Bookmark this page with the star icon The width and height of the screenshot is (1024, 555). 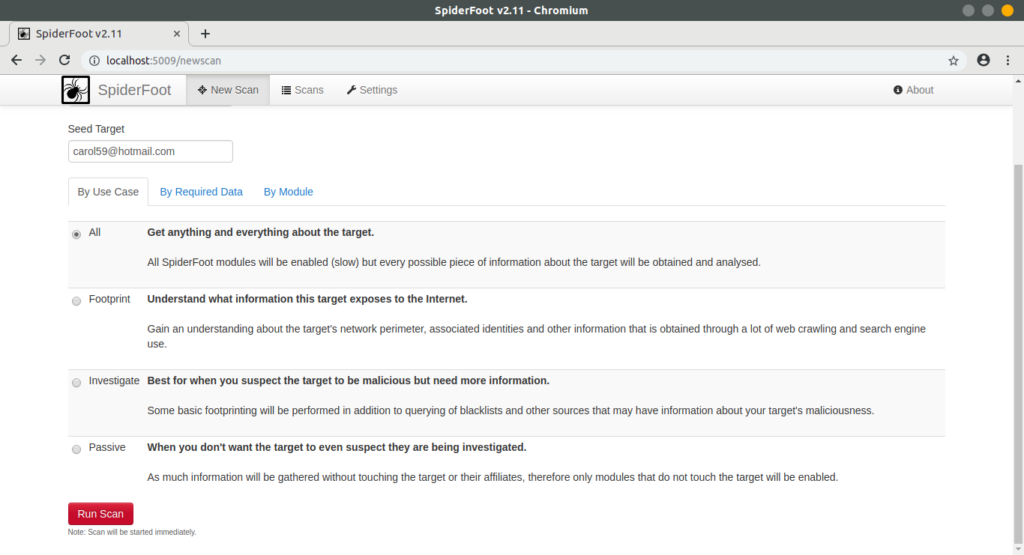(x=953, y=60)
